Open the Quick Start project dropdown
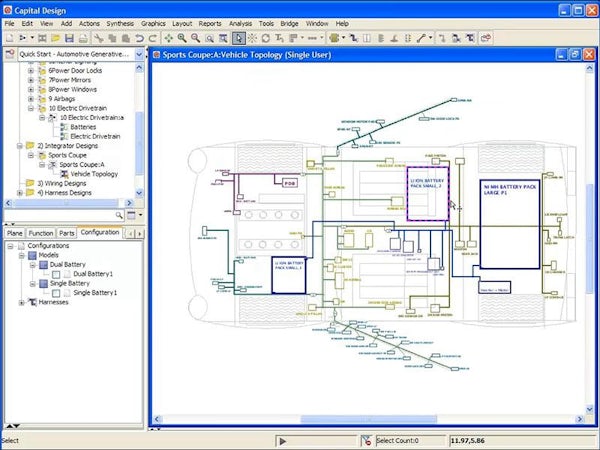This screenshot has width=600, height=450. click(139, 54)
